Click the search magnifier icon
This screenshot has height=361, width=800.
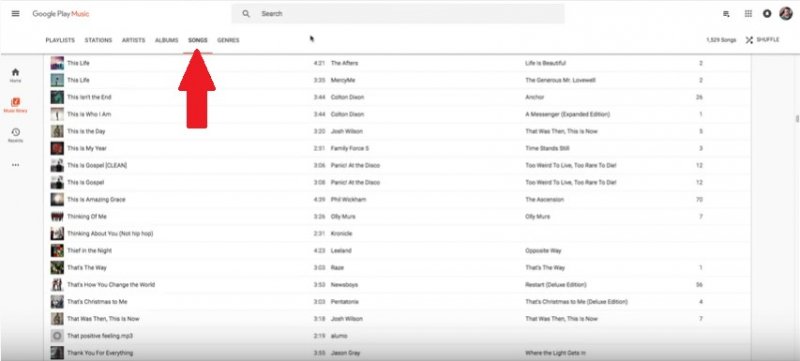[x=246, y=14]
